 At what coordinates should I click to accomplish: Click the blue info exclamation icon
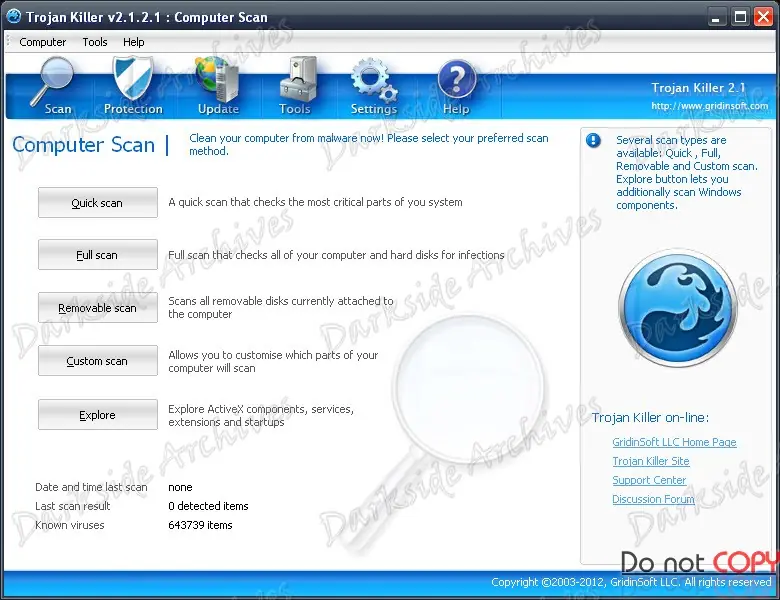tap(593, 140)
